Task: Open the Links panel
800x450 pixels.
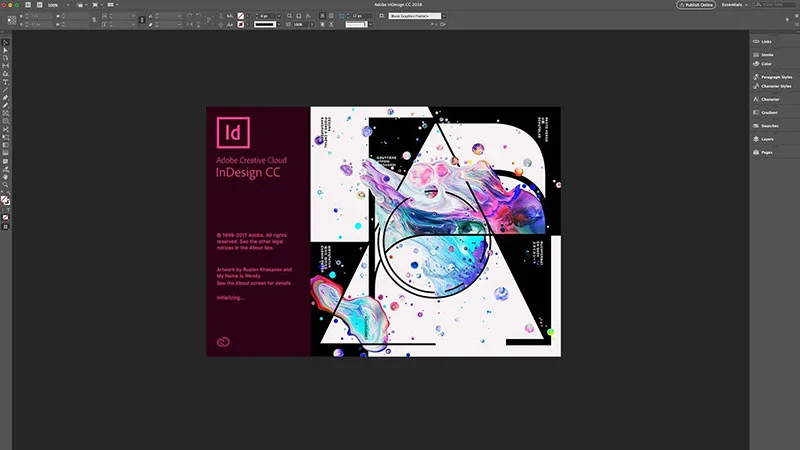Action: click(x=763, y=41)
